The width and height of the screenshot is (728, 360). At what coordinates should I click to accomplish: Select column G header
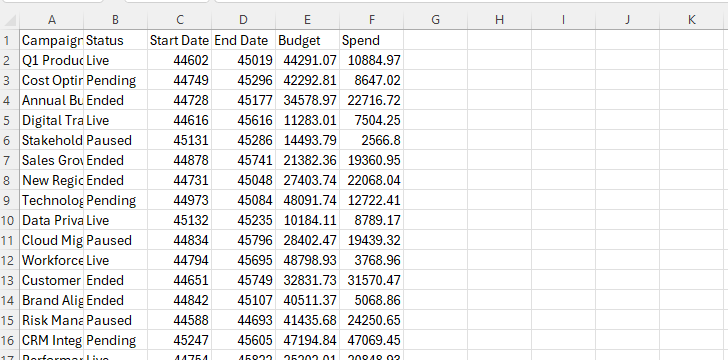436,20
